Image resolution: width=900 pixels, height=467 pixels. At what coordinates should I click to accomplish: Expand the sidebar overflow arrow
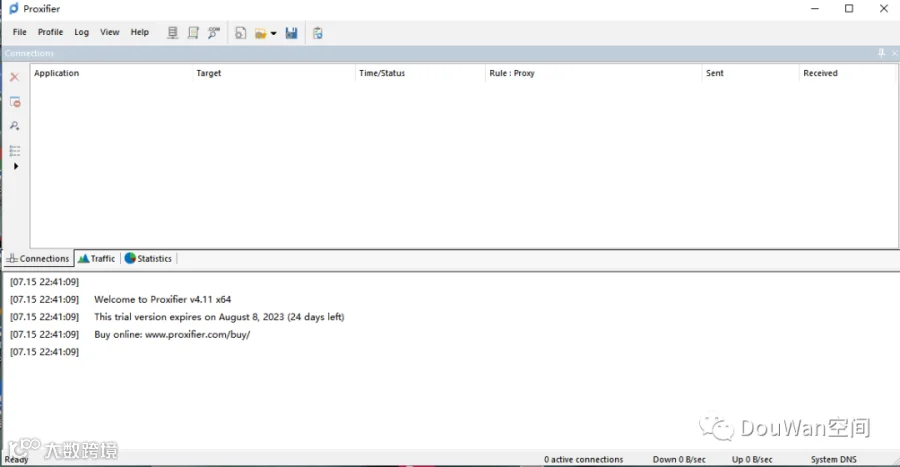pyautogui.click(x=16, y=166)
